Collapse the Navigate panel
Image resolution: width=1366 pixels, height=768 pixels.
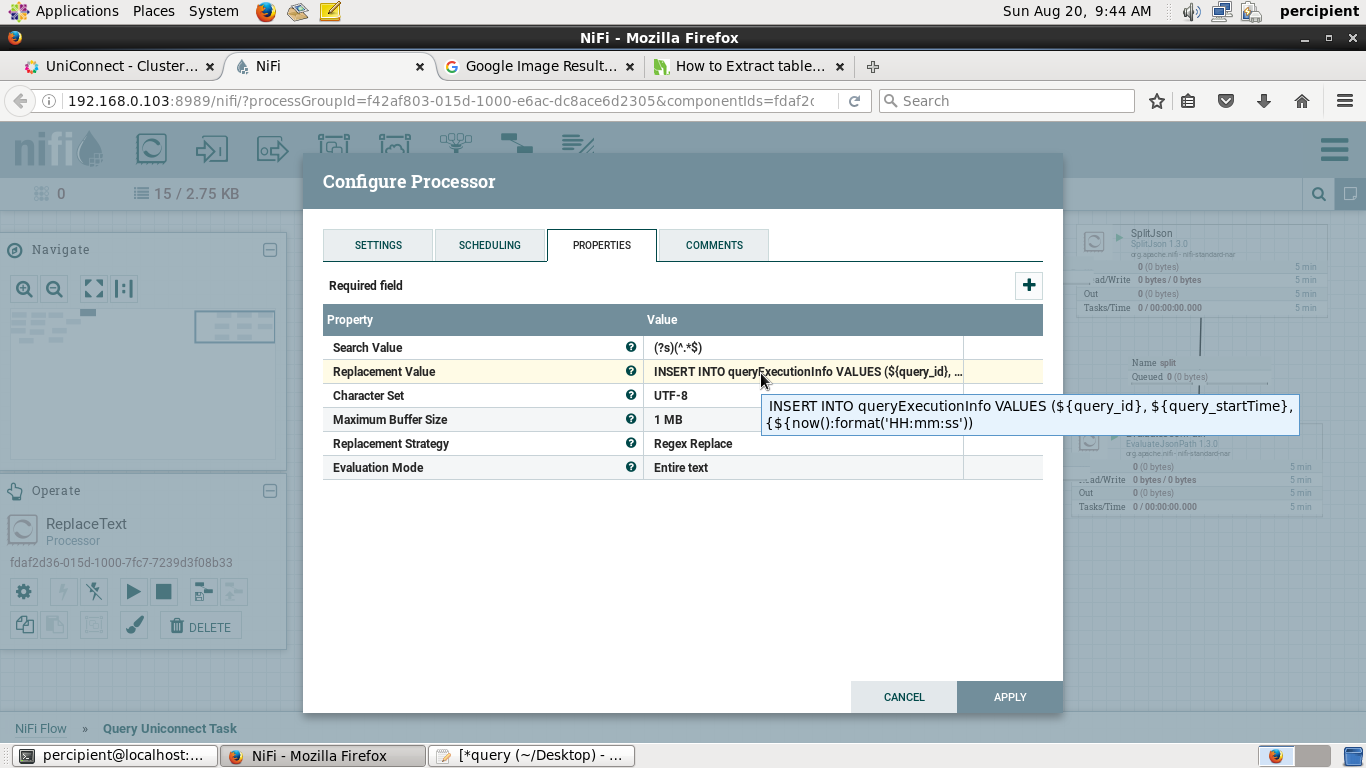pyautogui.click(x=270, y=250)
